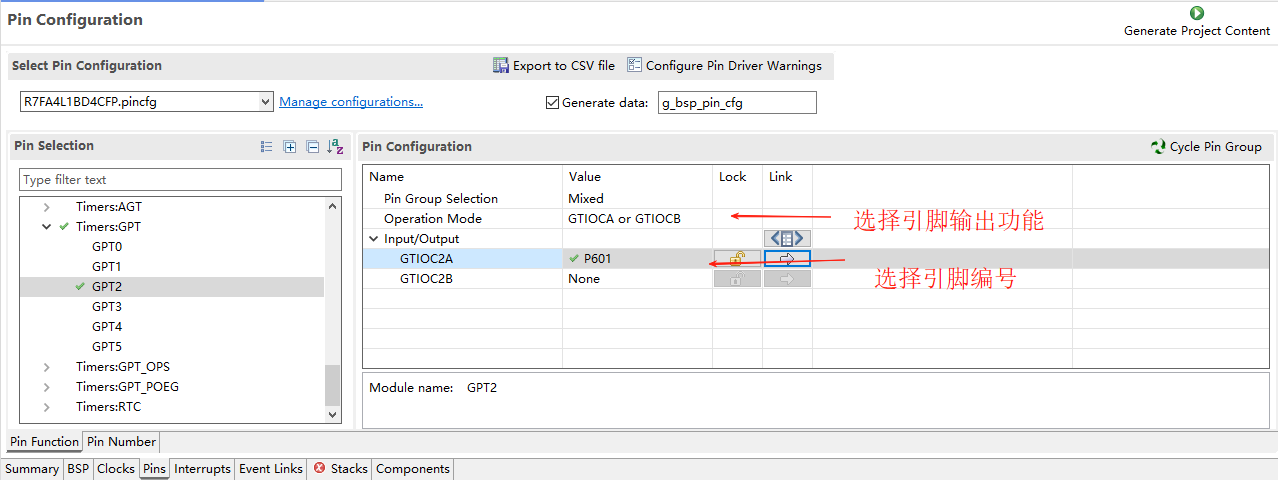The width and height of the screenshot is (1278, 480).
Task: Open the pin configuration file dropdown
Action: pyautogui.click(x=265, y=102)
